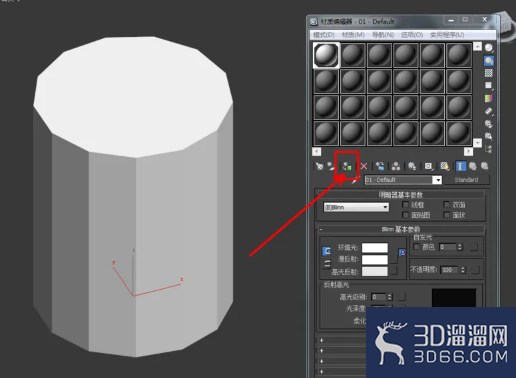Click the Make Unique icon

(x=396, y=166)
